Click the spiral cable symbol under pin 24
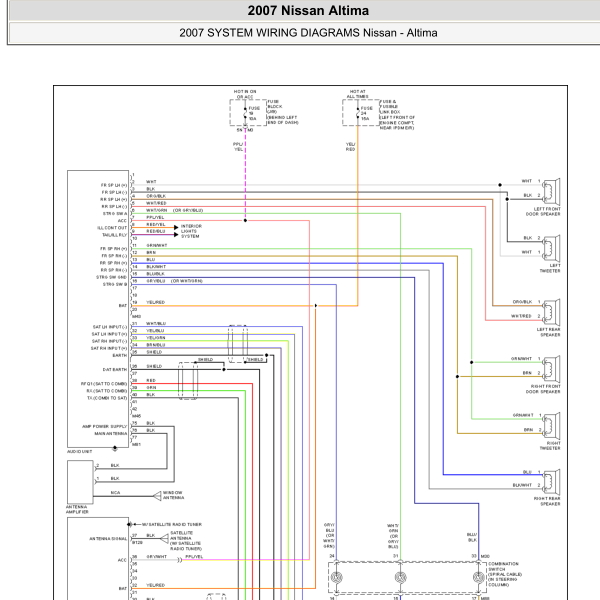600x600 pixels. tap(337, 577)
